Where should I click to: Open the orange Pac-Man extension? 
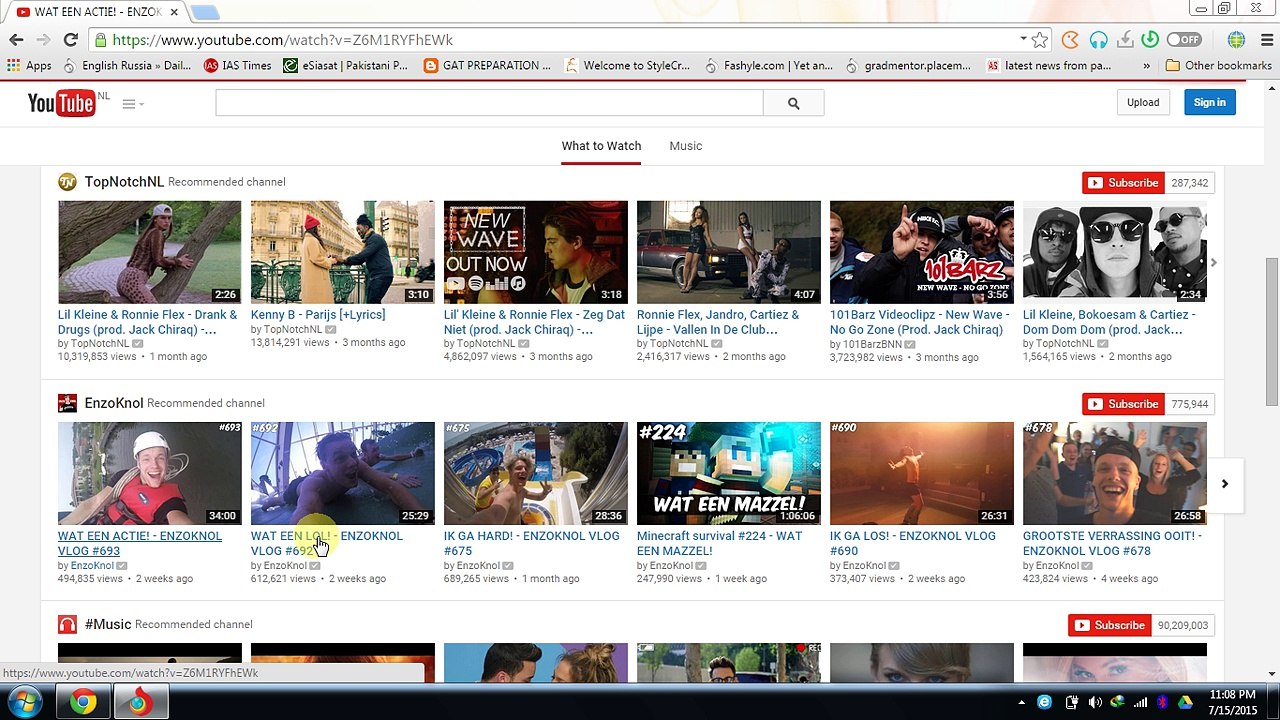point(1071,40)
